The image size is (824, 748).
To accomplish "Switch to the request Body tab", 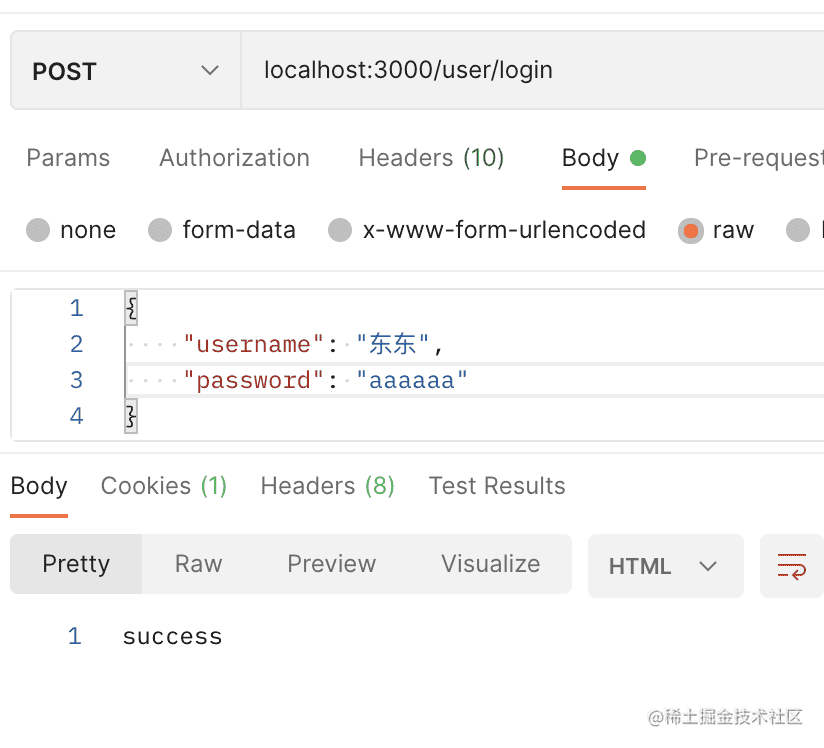I will (602, 158).
